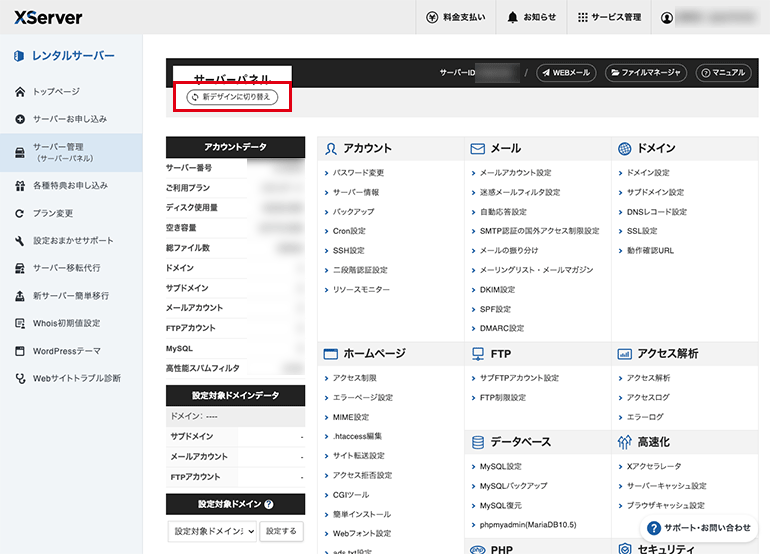
Task: Open the SSL設定 link
Action: click(642, 231)
